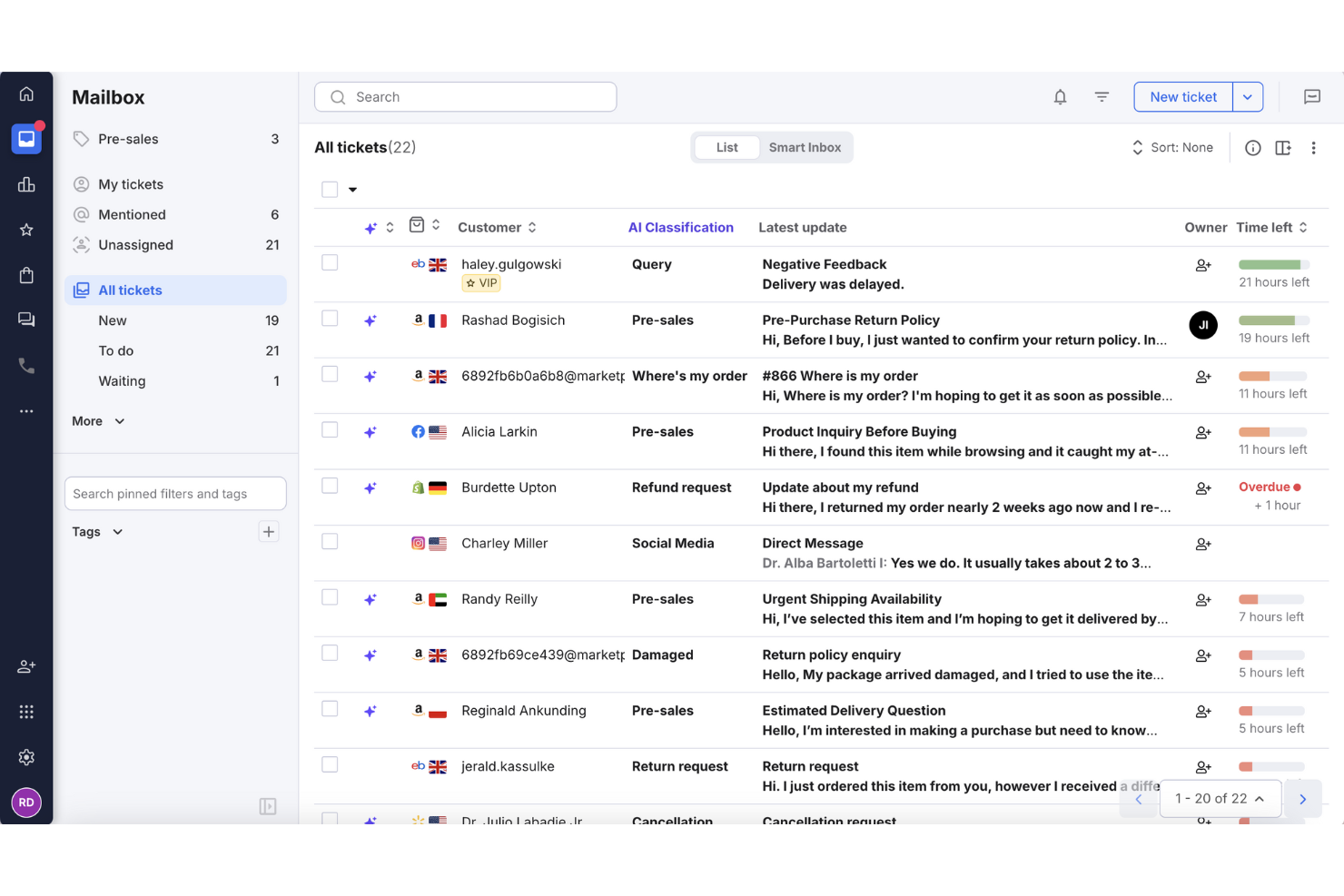Image resolution: width=1344 pixels, height=896 pixels.
Task: Switch to the Smart Inbox tab
Action: click(x=804, y=147)
